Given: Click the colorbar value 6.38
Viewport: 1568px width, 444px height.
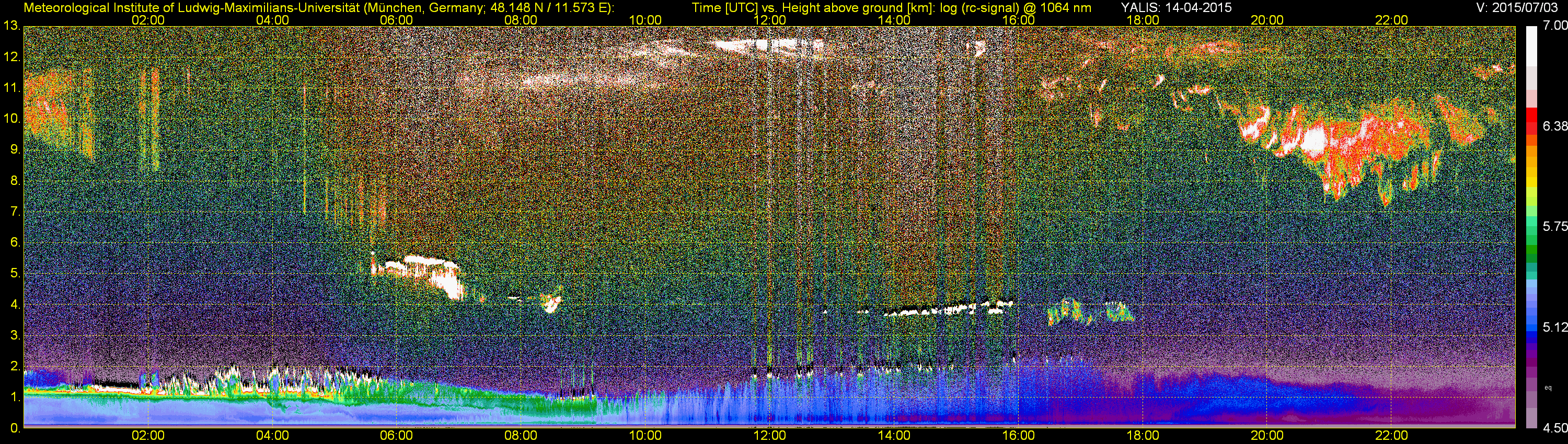Looking at the screenshot, I should point(1555,126).
